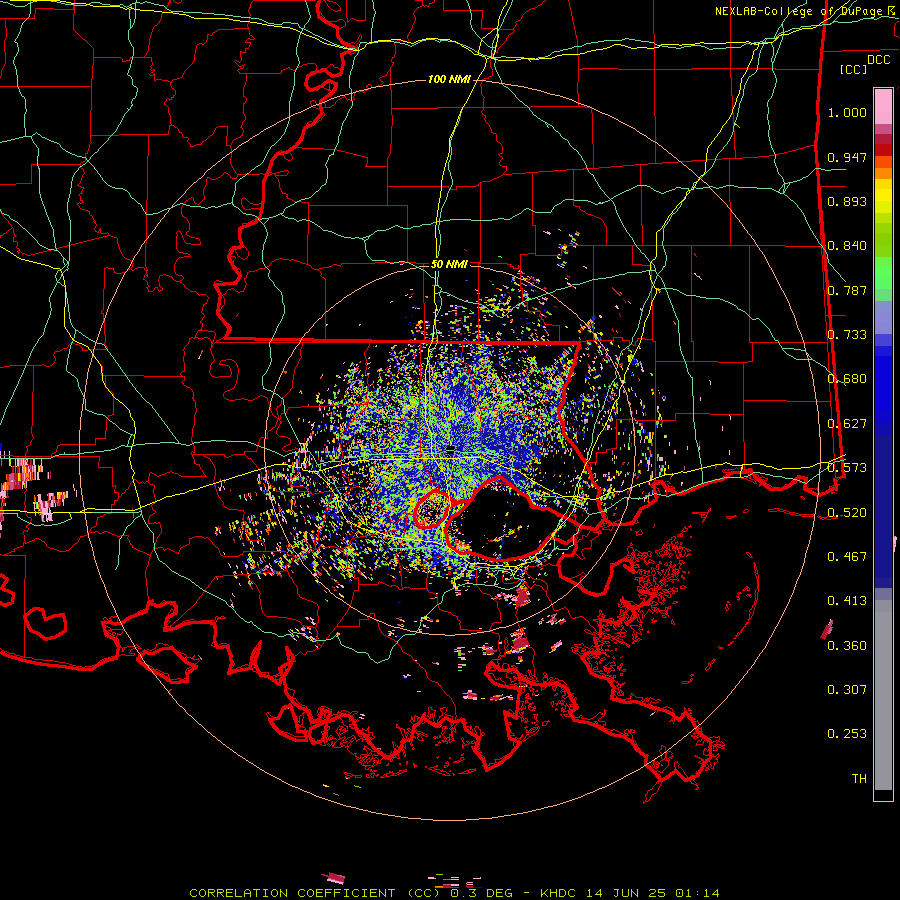Select the 0.680 legend value
Image resolution: width=900 pixels, height=900 pixels.
pos(847,379)
